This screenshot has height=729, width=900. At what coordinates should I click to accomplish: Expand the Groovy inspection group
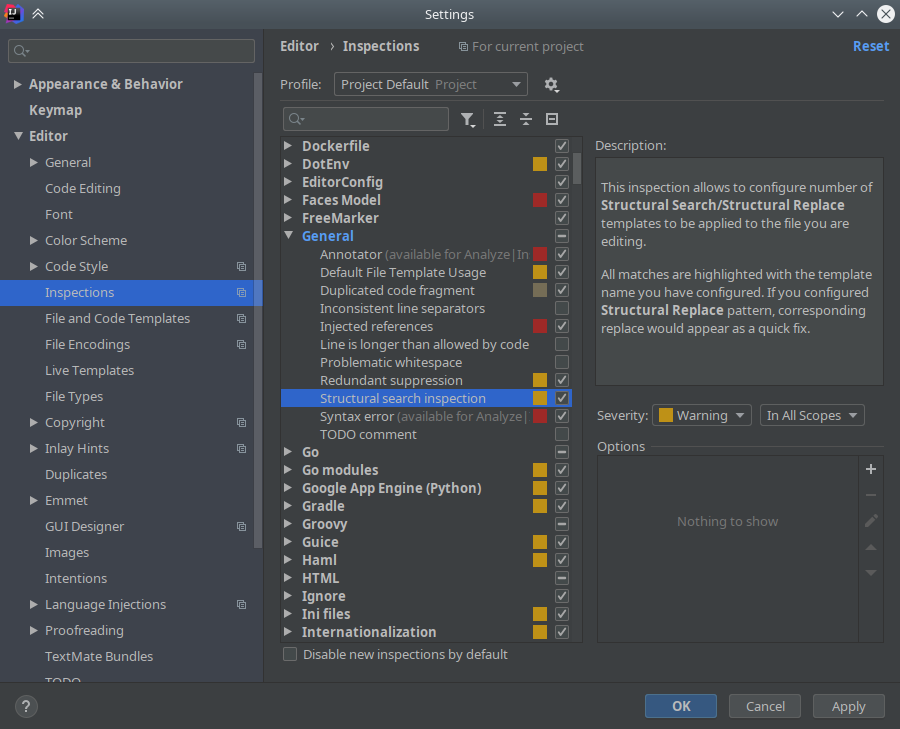coord(288,524)
